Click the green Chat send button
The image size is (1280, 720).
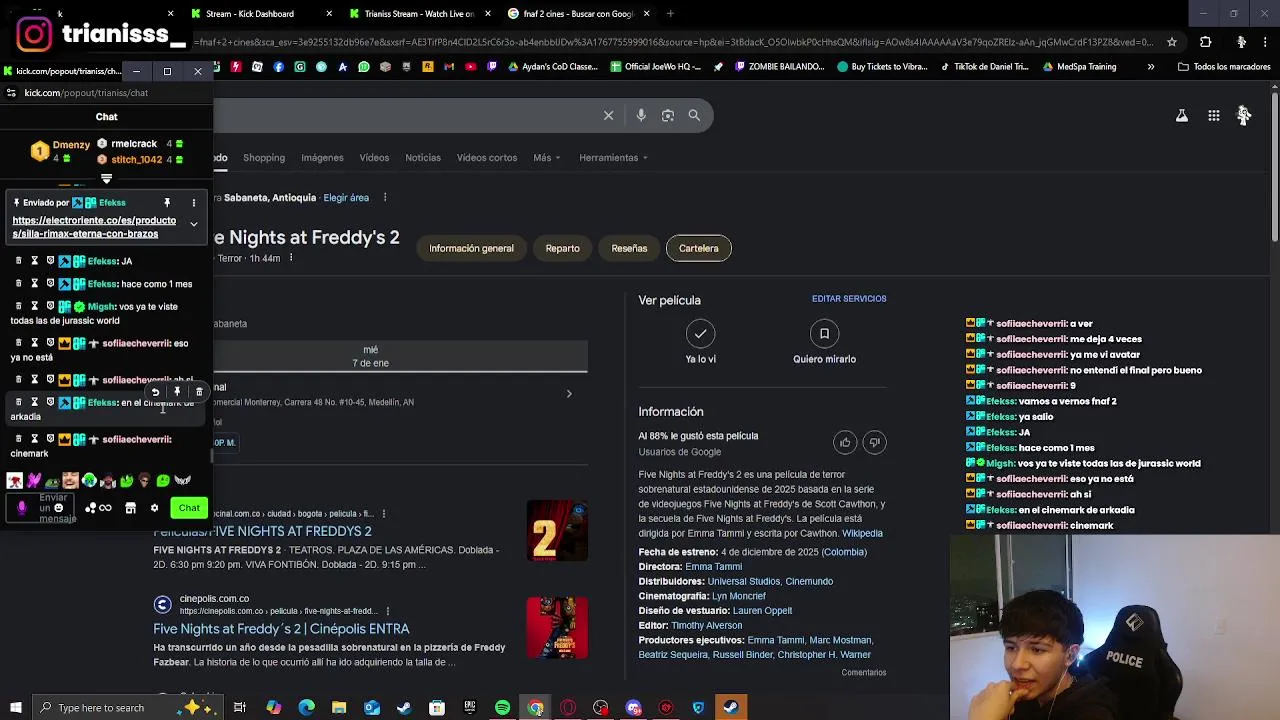pos(189,508)
